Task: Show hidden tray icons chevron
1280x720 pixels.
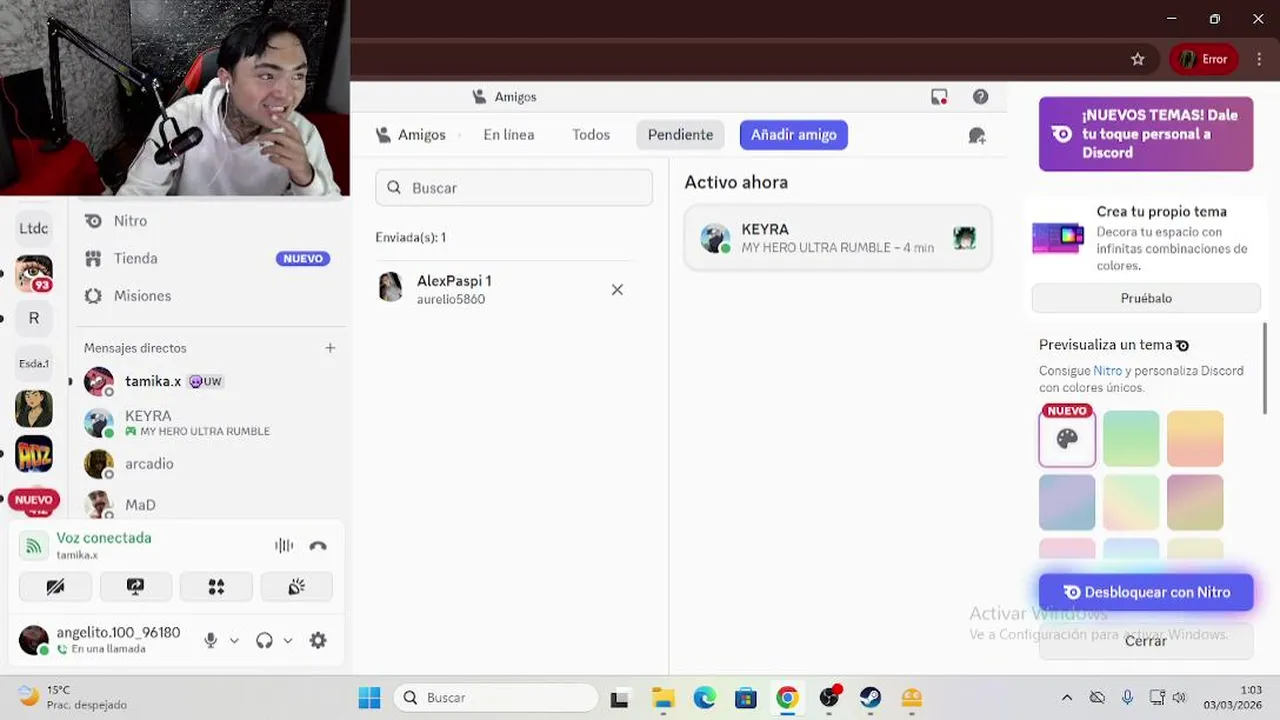Action: coord(1067,697)
